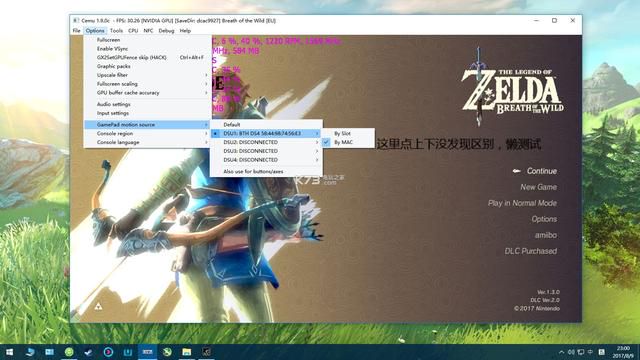Screen dimensions: 640x360
Task: Open Graphic packs window
Action: coord(147,66)
